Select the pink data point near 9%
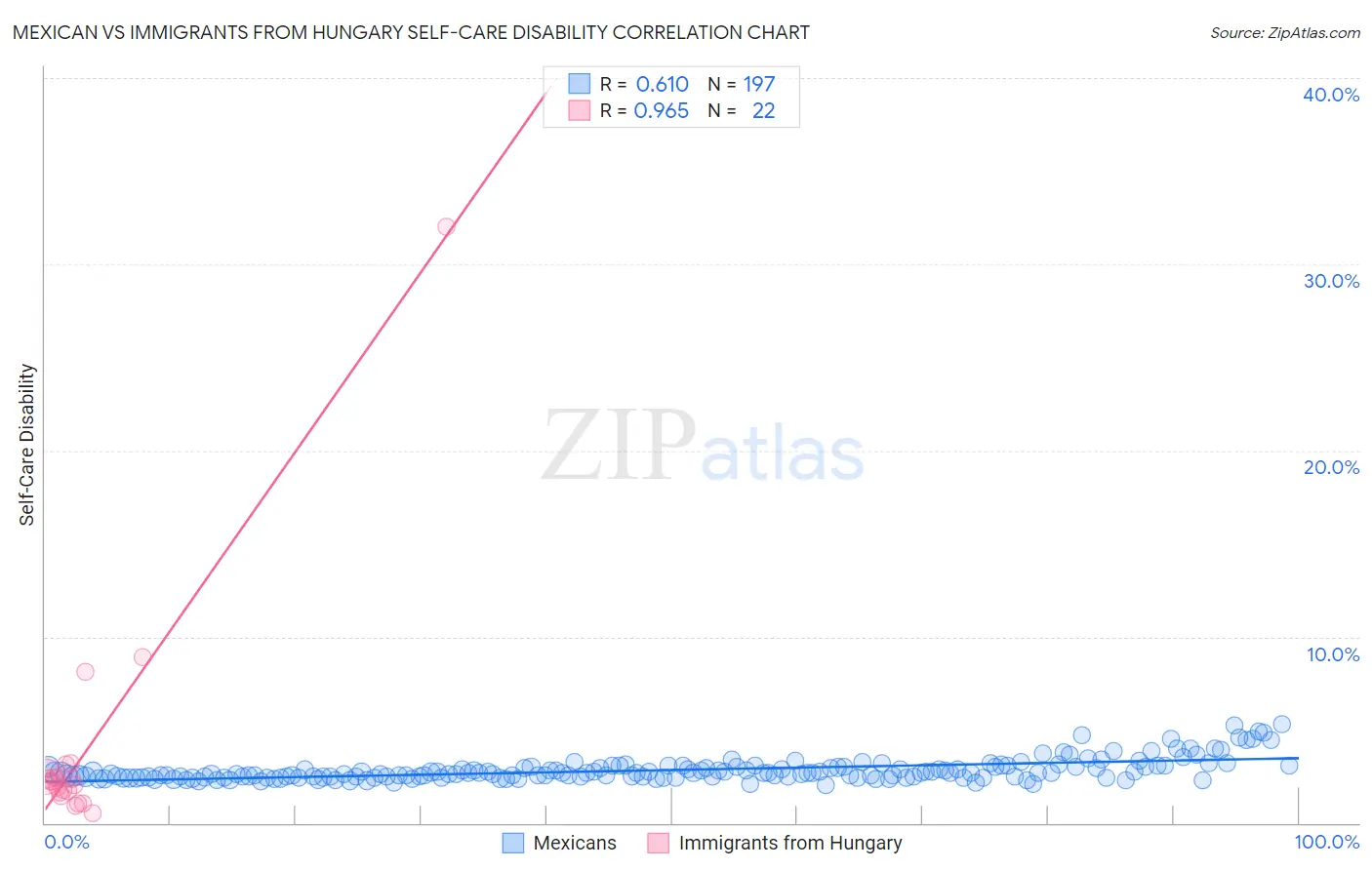Screen dimensions: 1372x870 point(142,656)
